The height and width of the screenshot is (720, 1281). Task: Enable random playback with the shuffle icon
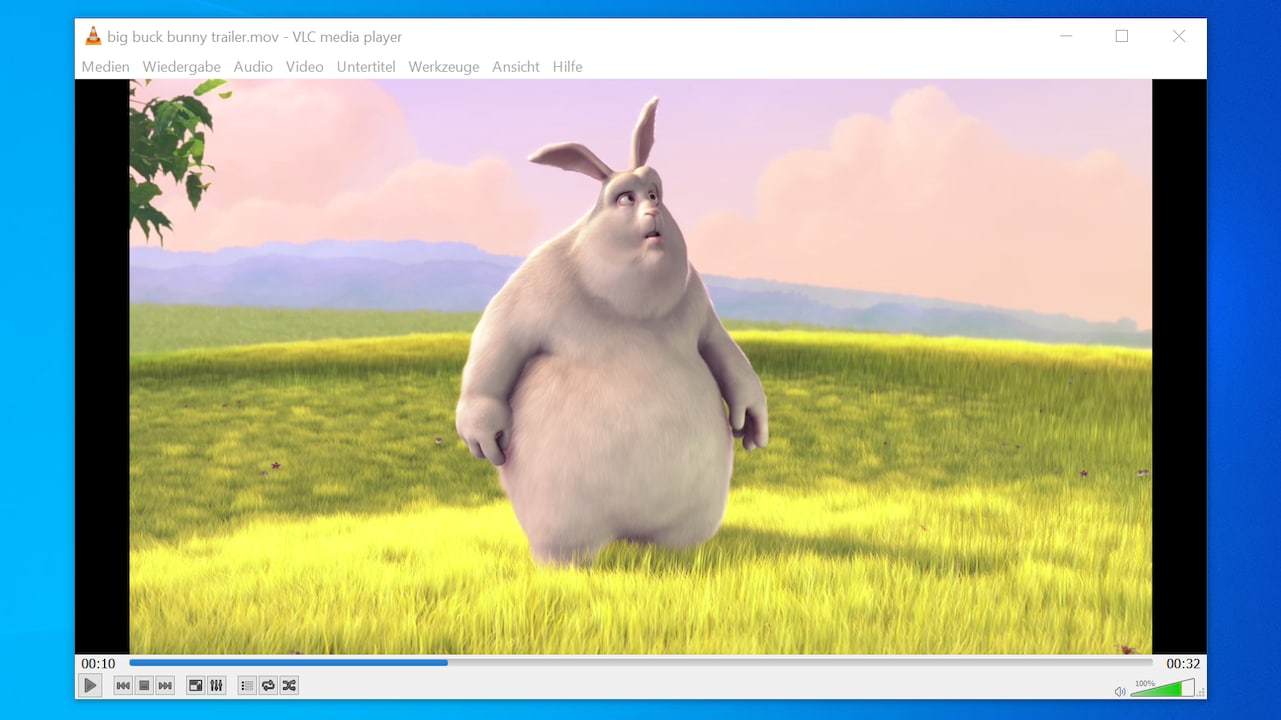pos(289,685)
